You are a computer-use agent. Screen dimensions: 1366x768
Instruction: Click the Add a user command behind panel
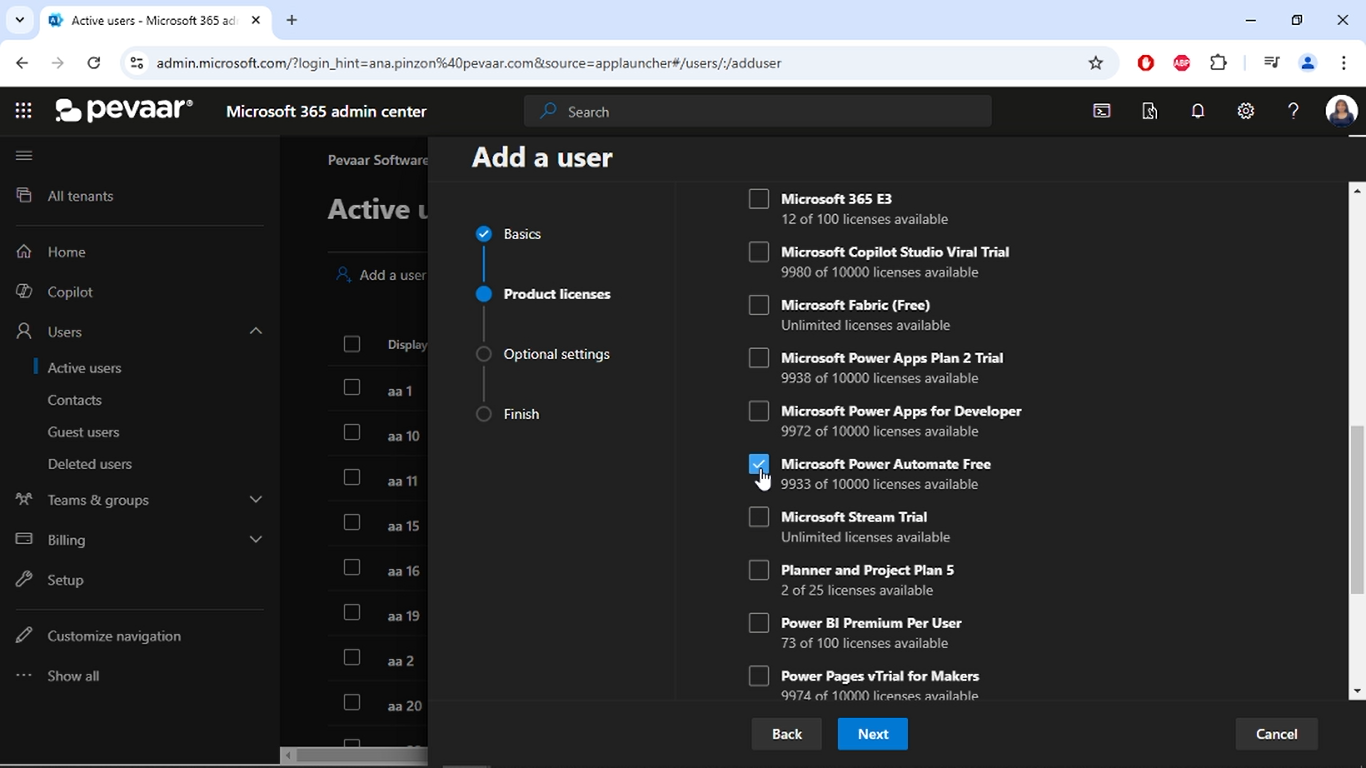[382, 275]
